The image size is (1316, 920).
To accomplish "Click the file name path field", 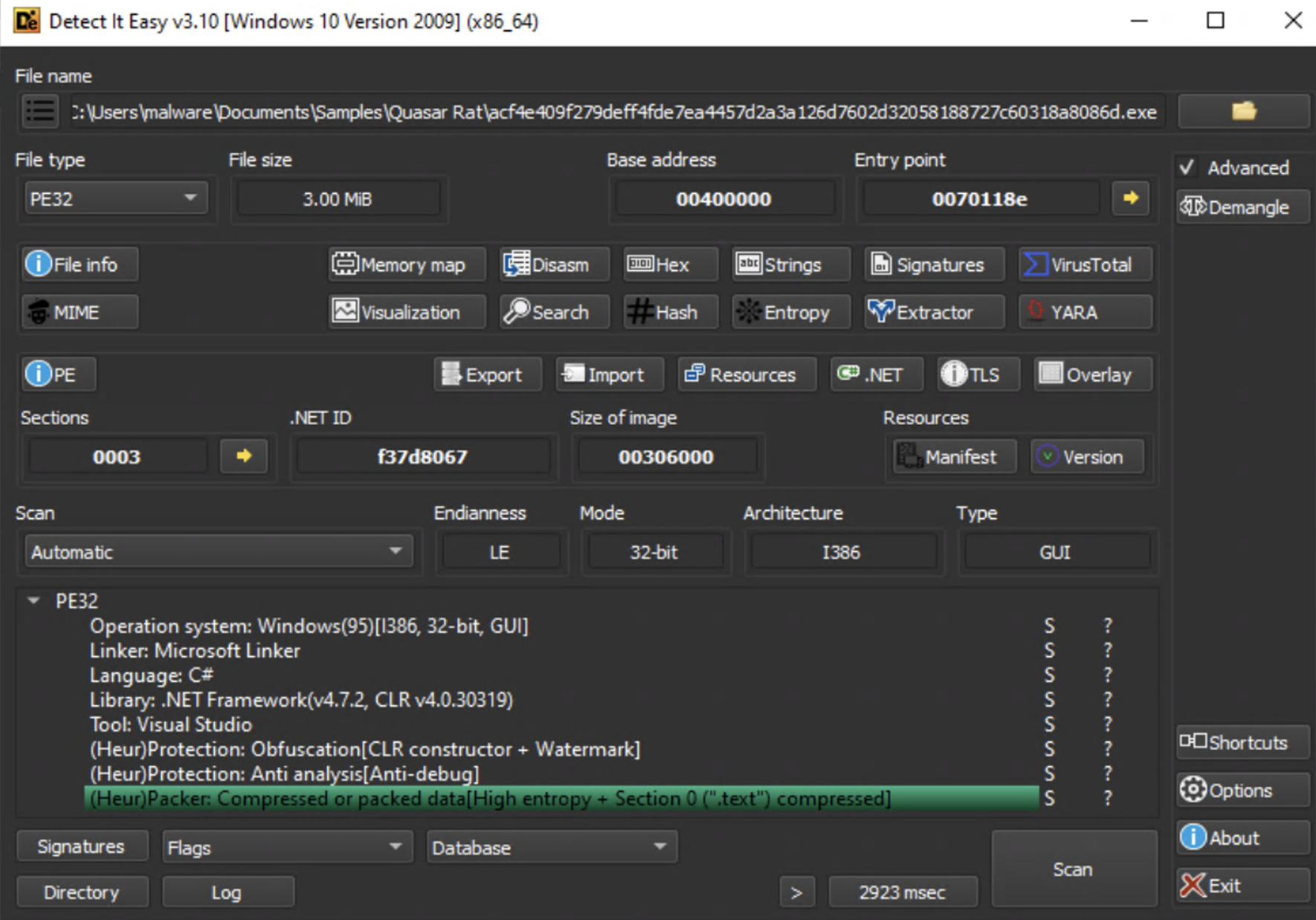I will (616, 111).
